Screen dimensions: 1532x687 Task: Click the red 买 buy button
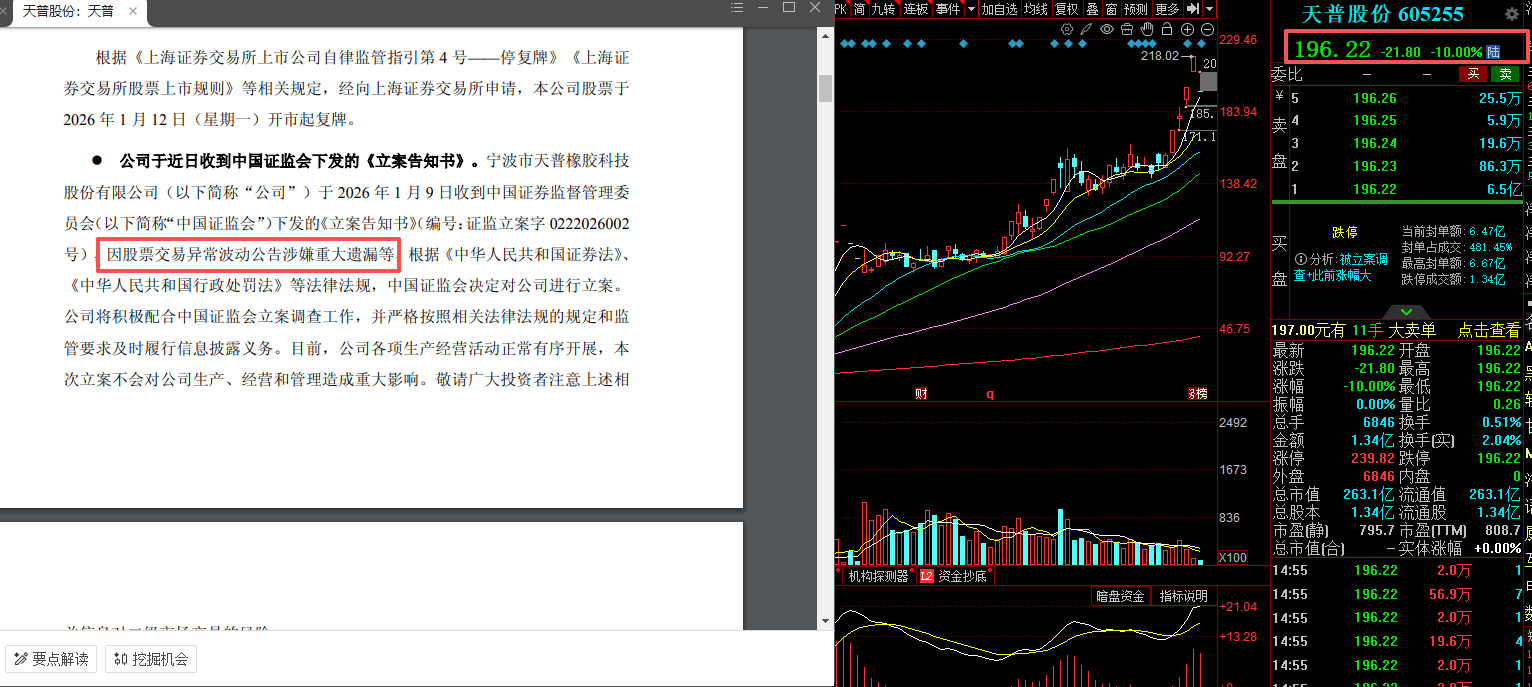pos(1472,74)
